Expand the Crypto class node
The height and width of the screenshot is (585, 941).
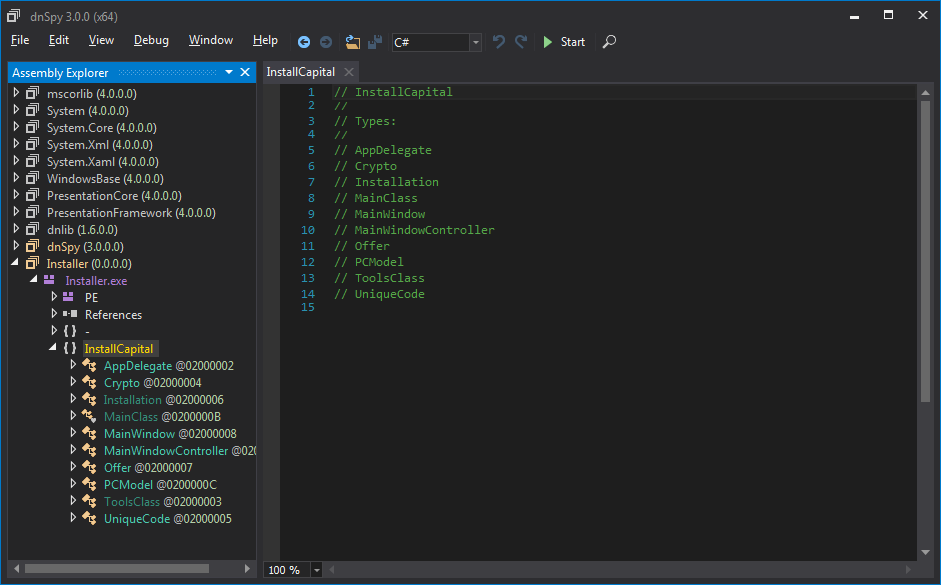(73, 382)
